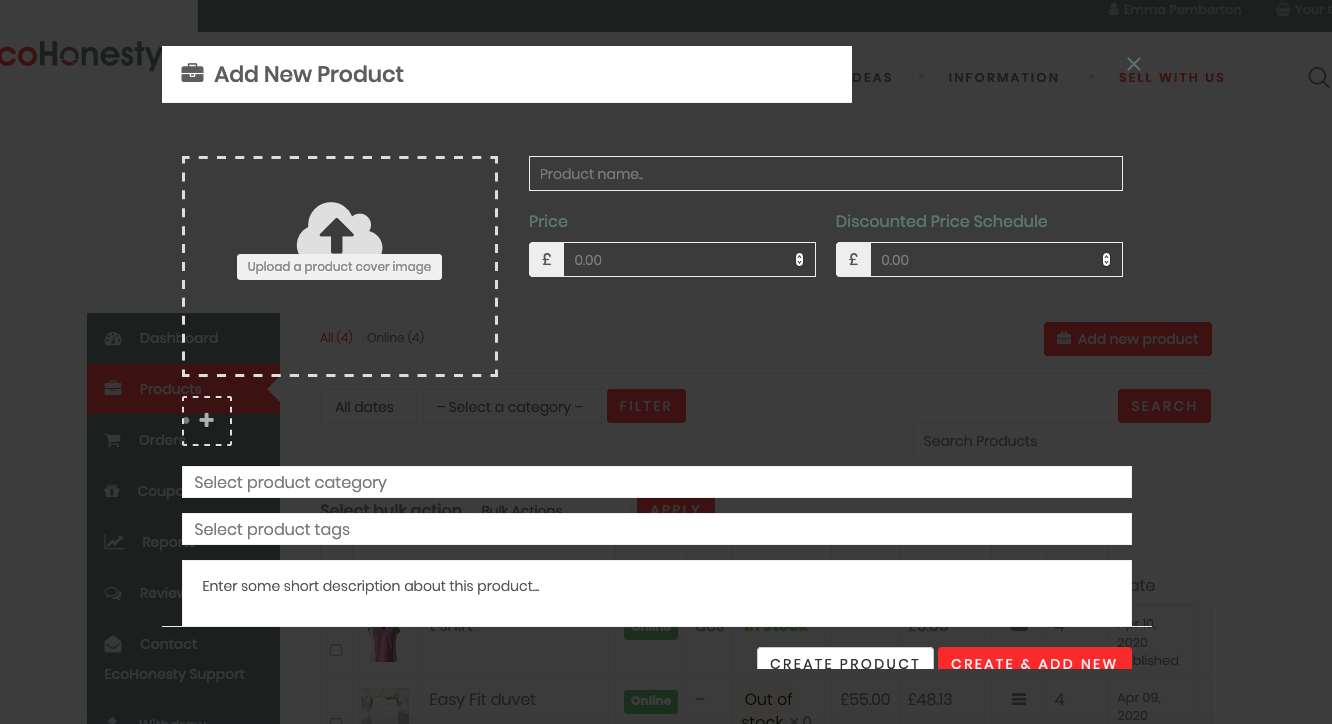
Task: Click the T-shirt product thumbnail
Action: (x=385, y=643)
